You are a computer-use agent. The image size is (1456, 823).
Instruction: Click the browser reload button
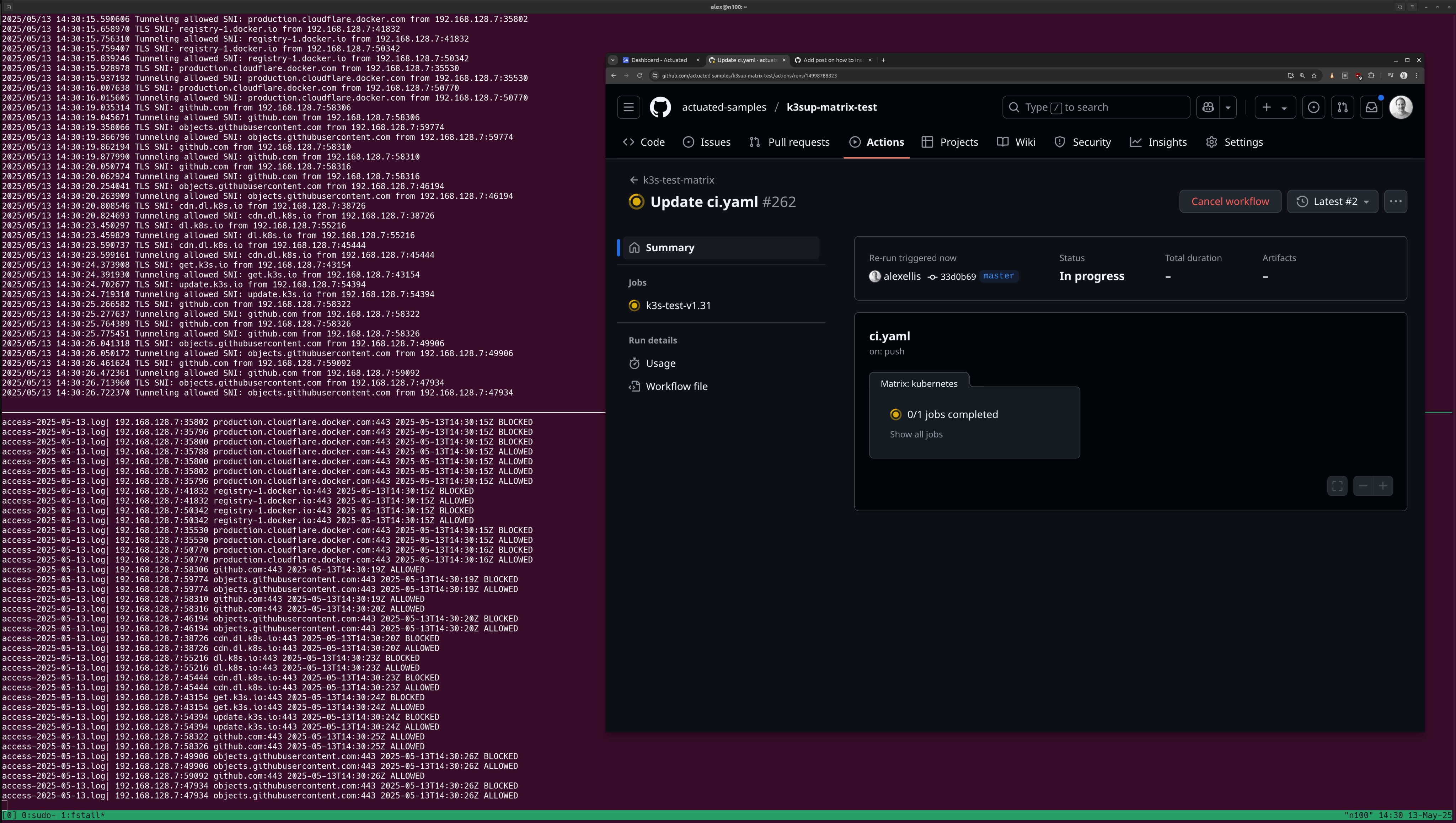[x=639, y=76]
